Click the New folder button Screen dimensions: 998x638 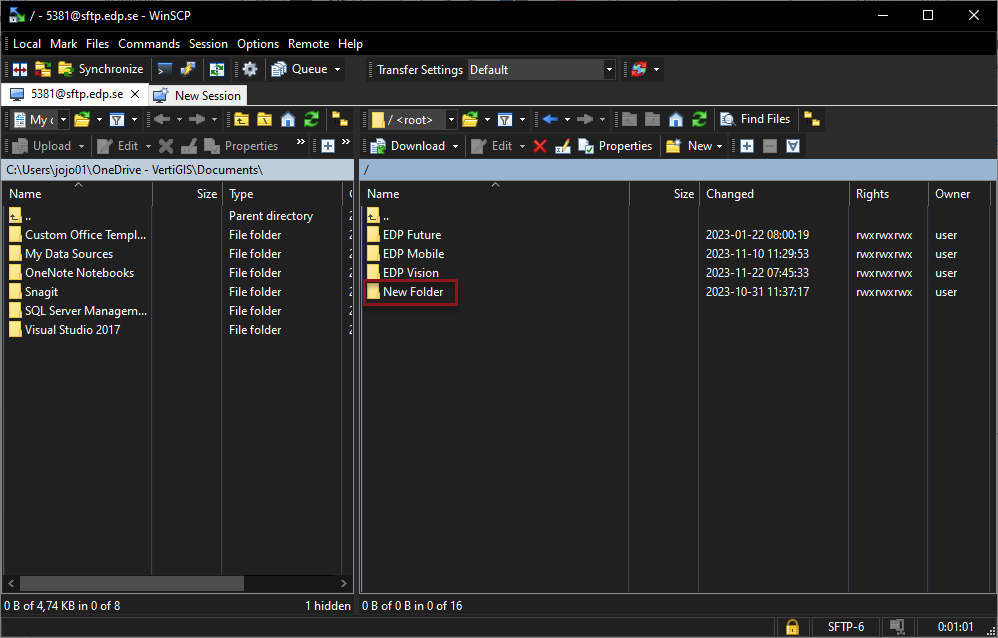pyautogui.click(x=689, y=146)
